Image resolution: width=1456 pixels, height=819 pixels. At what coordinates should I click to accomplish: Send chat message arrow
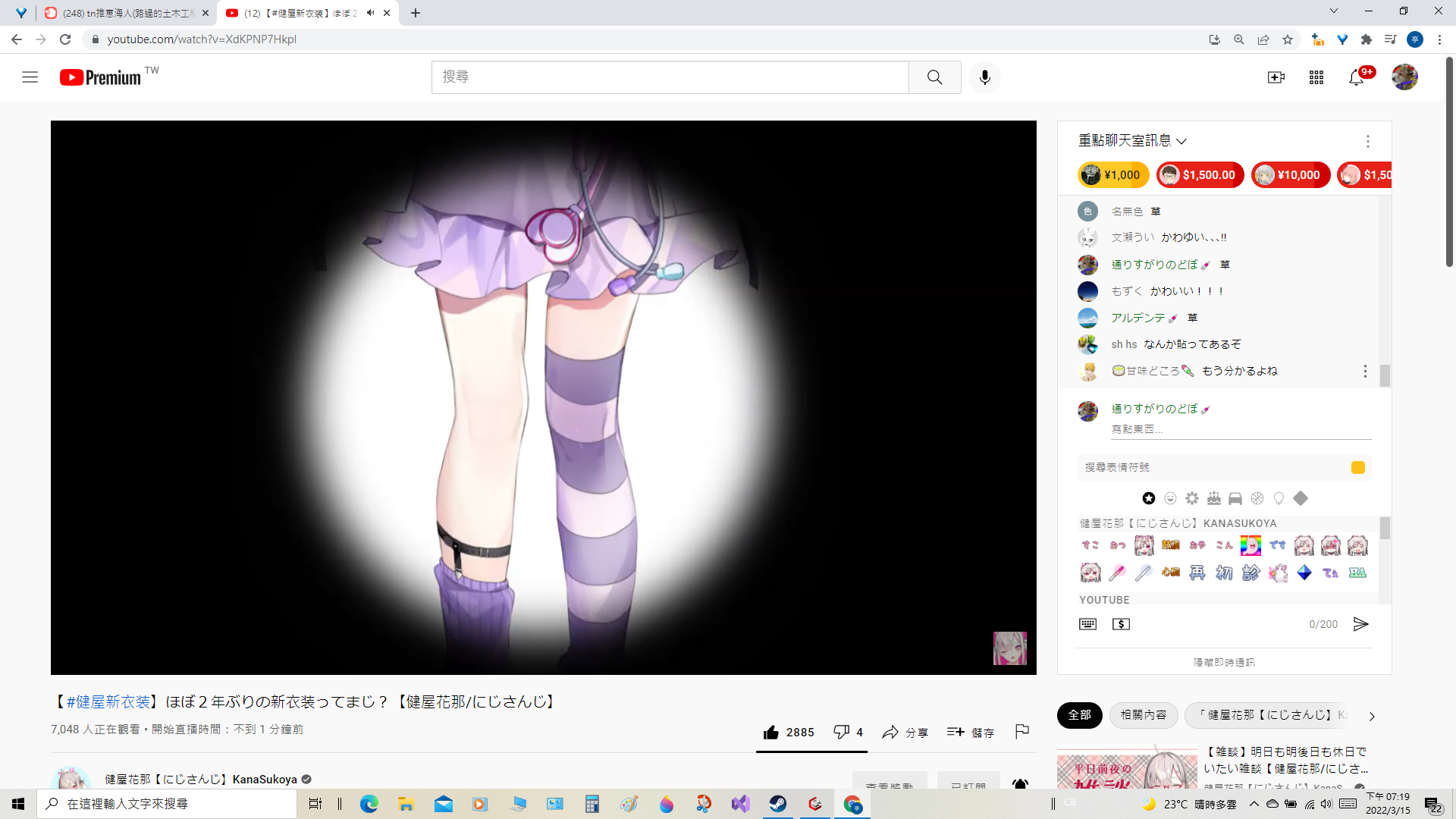click(1360, 624)
